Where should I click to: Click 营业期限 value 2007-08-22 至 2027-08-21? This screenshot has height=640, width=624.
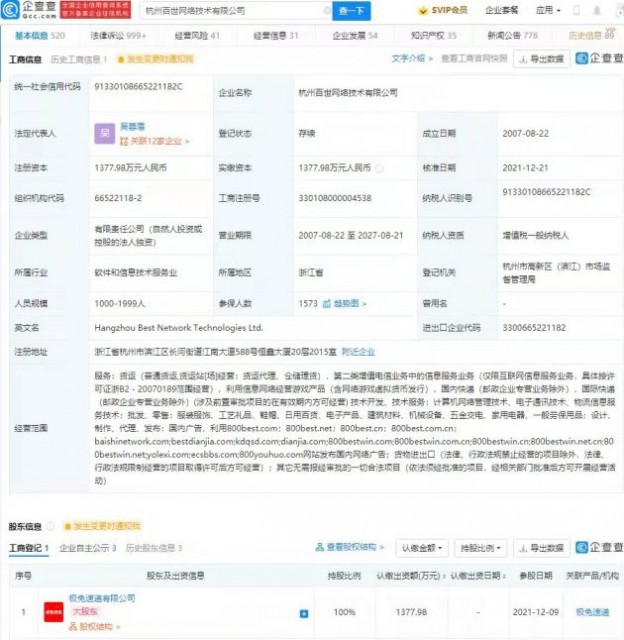351,236
